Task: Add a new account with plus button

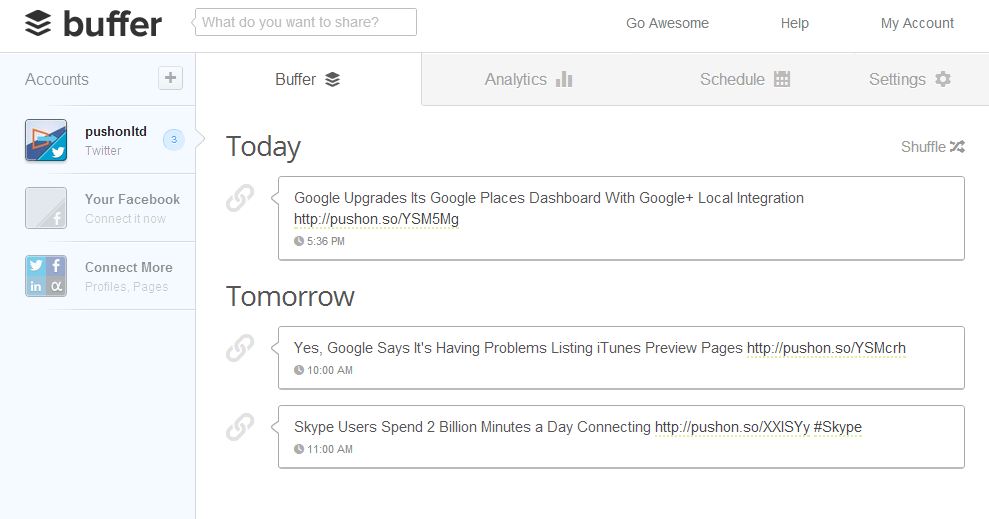Action: tap(170, 78)
